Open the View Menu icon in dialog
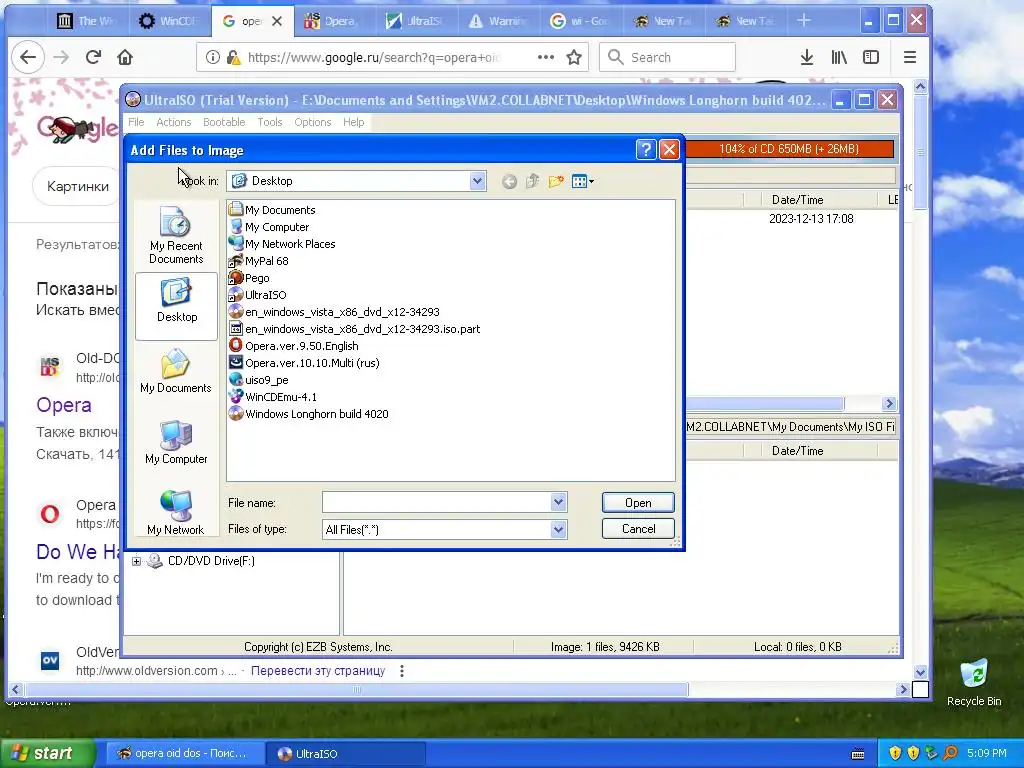 [x=583, y=182]
